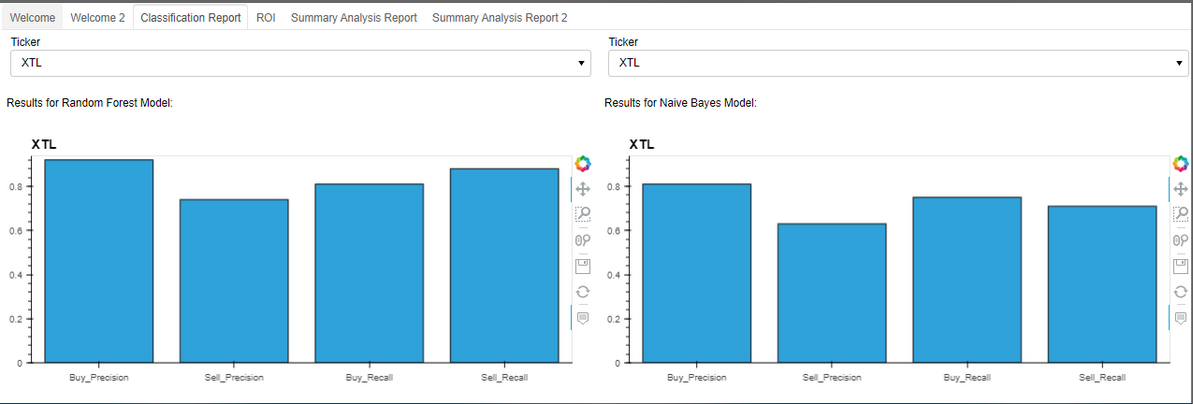
Task: Switch to the Welcome 2 tab
Action: tap(97, 17)
